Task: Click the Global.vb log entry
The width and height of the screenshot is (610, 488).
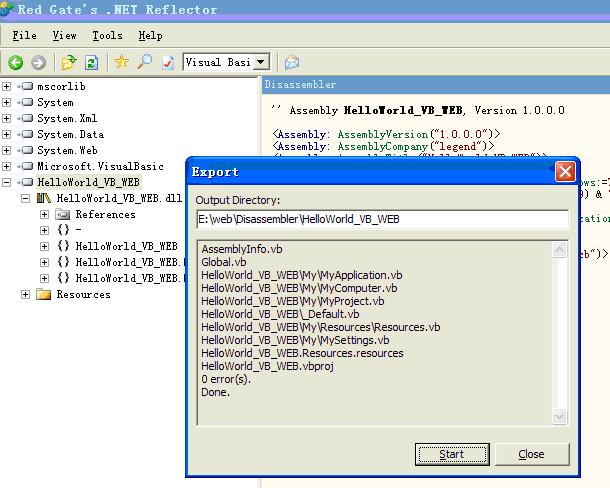Action: (224, 262)
